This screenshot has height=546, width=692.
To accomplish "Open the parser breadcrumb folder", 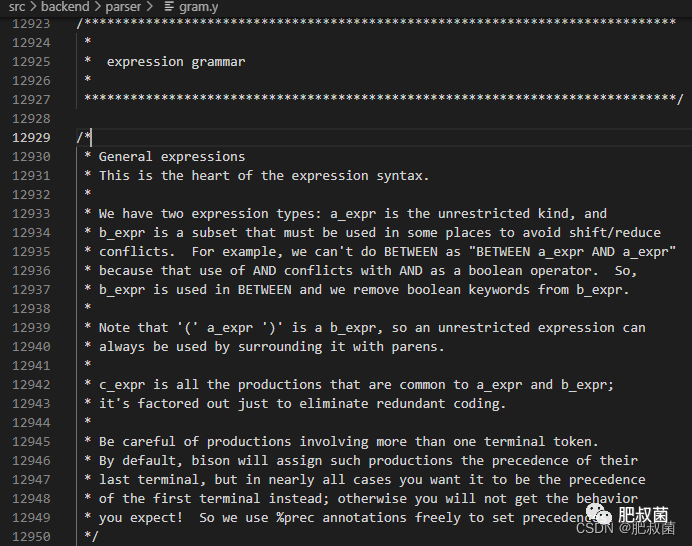I will tap(123, 7).
